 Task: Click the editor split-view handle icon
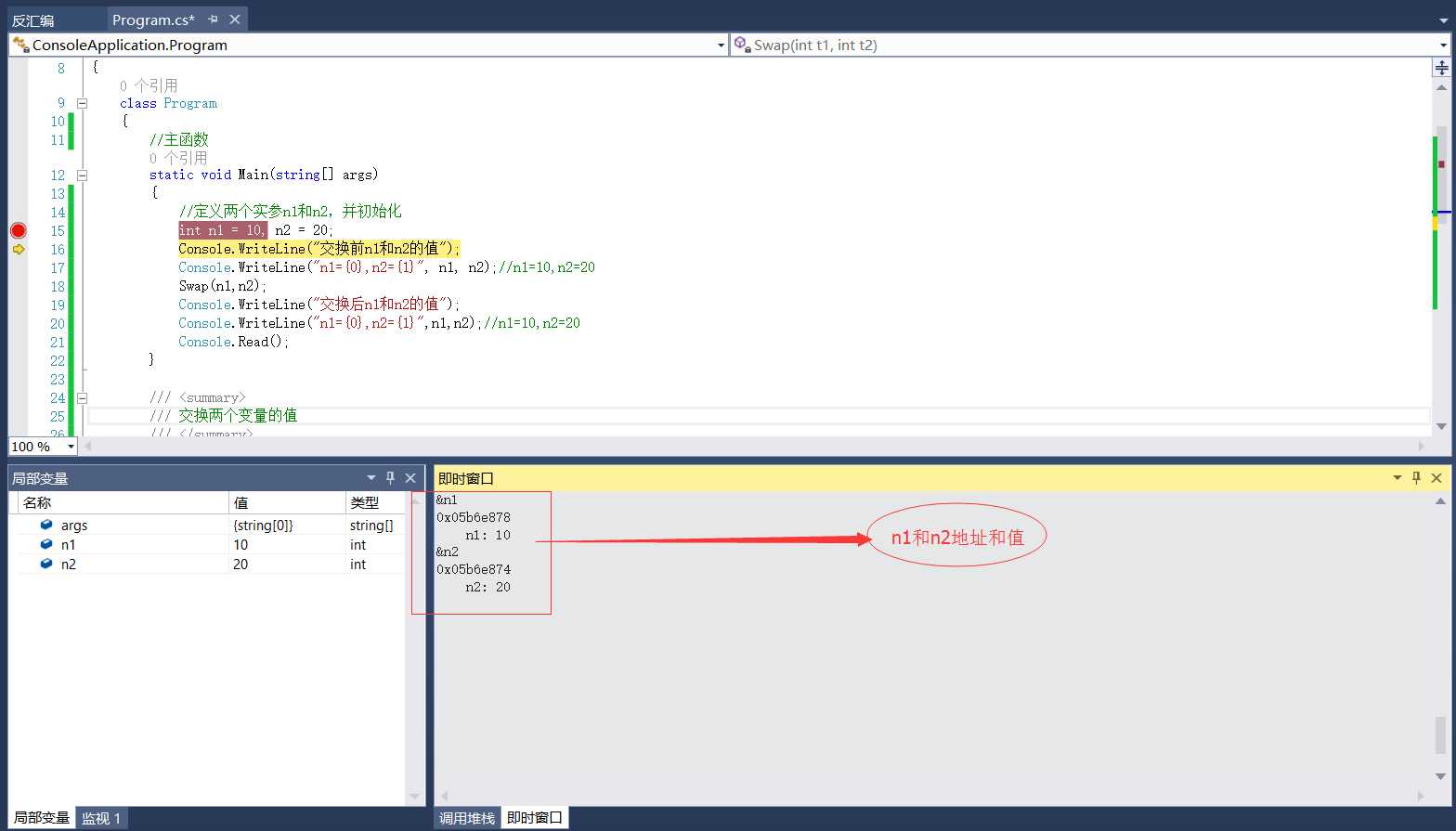click(1441, 68)
